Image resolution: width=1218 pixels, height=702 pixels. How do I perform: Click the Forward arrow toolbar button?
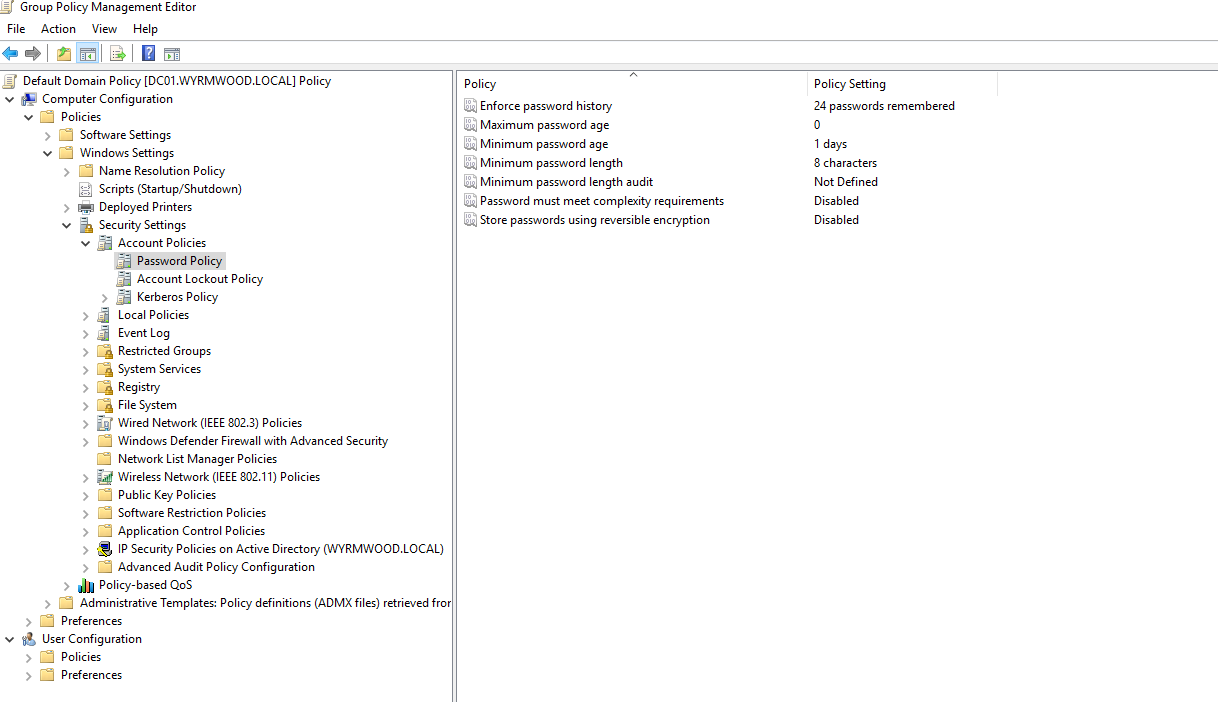tap(33, 54)
